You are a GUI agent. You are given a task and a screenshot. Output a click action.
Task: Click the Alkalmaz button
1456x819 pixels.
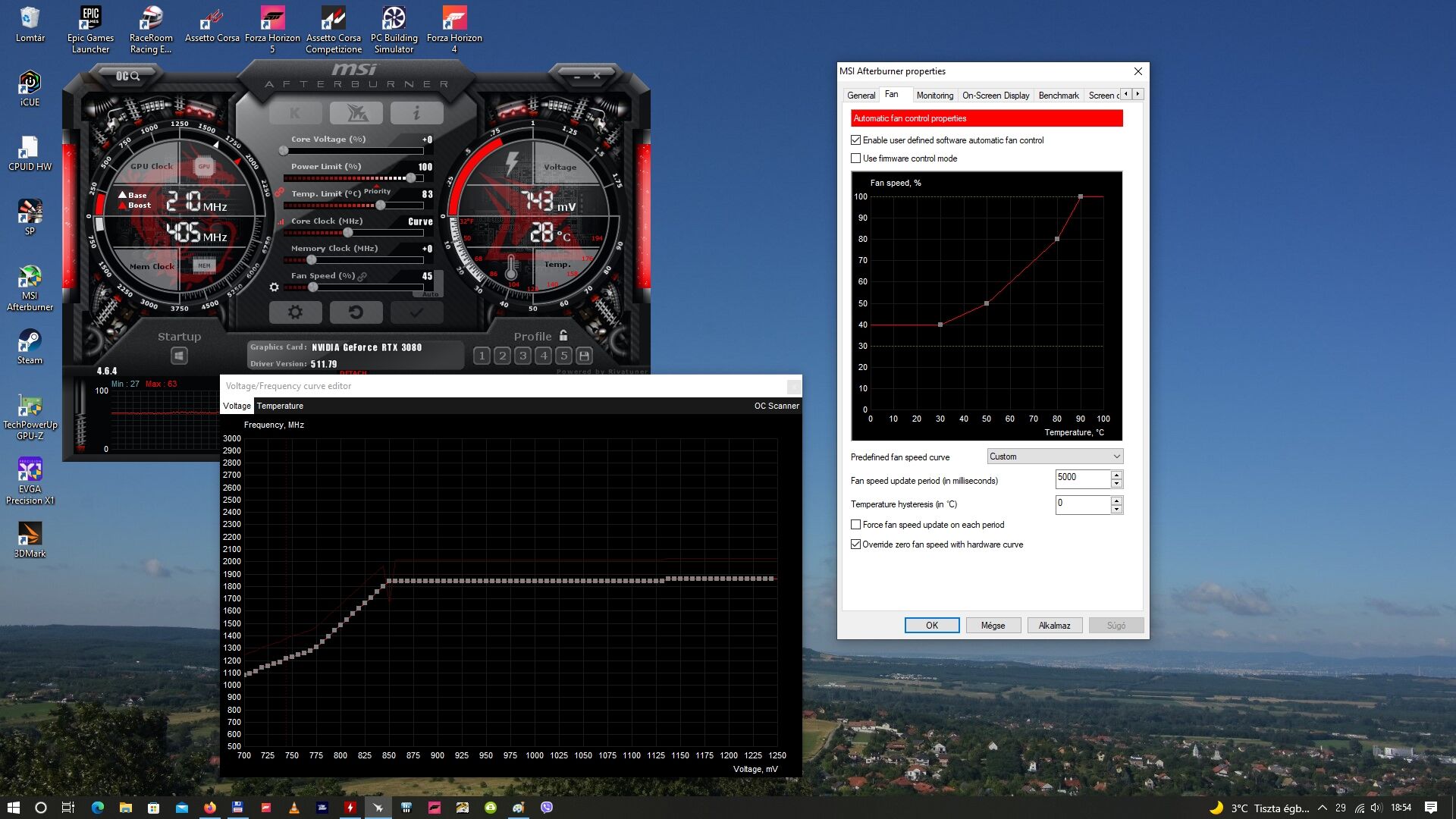tap(1054, 626)
